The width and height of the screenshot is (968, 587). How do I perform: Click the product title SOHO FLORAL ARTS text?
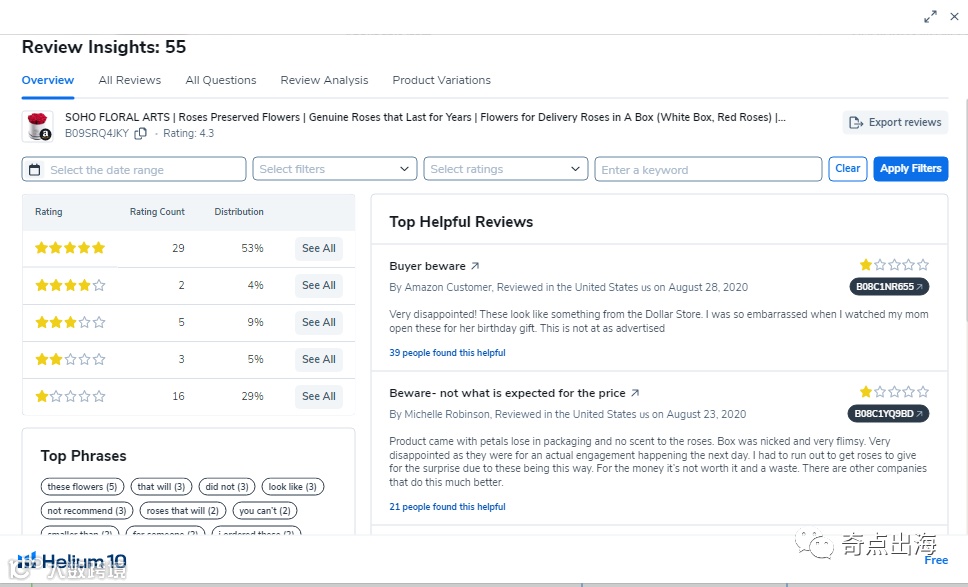(425, 117)
